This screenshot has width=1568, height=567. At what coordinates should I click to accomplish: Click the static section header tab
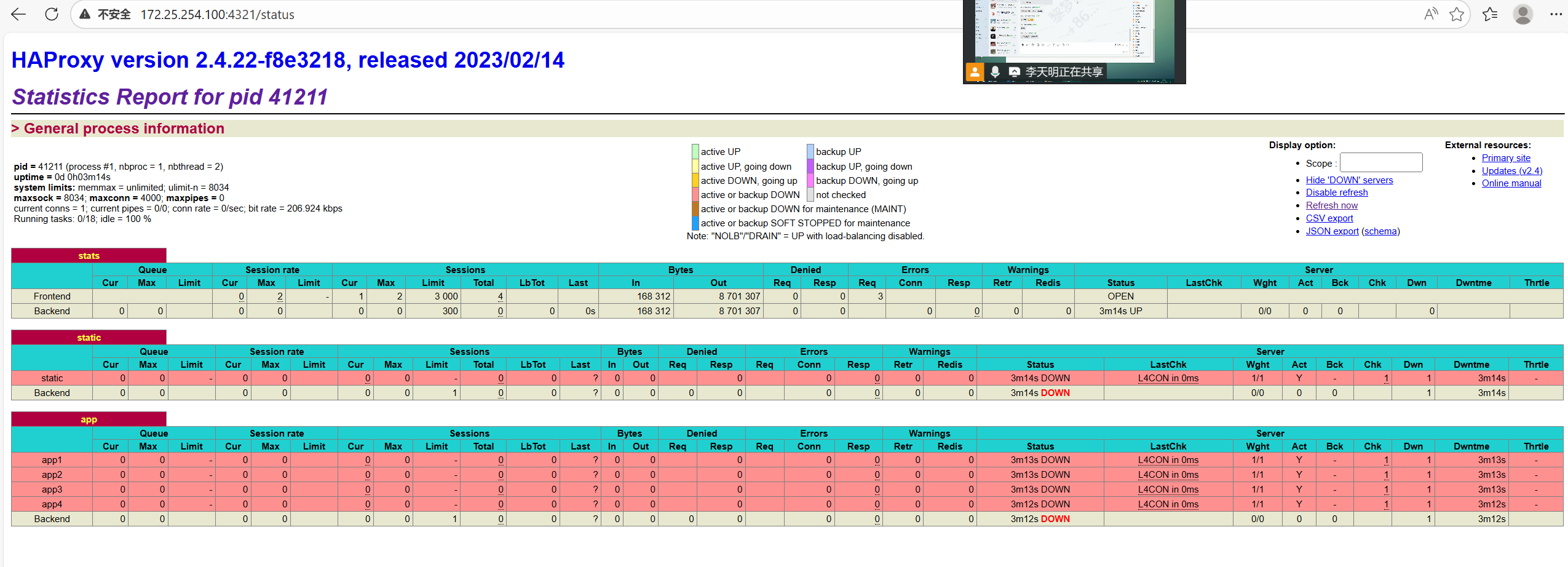[x=89, y=337]
